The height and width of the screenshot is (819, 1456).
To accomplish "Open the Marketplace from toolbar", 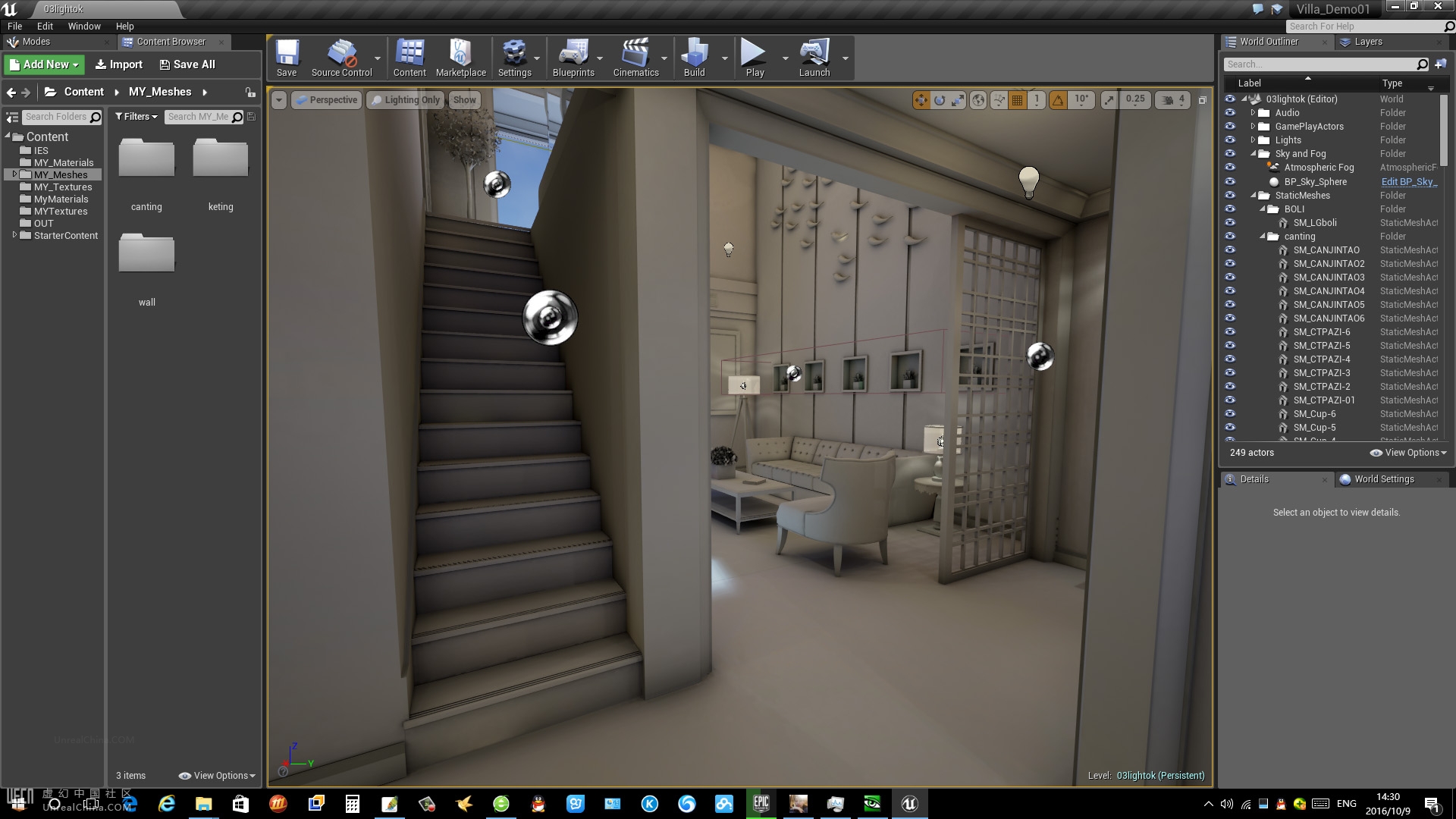I will 460,58.
